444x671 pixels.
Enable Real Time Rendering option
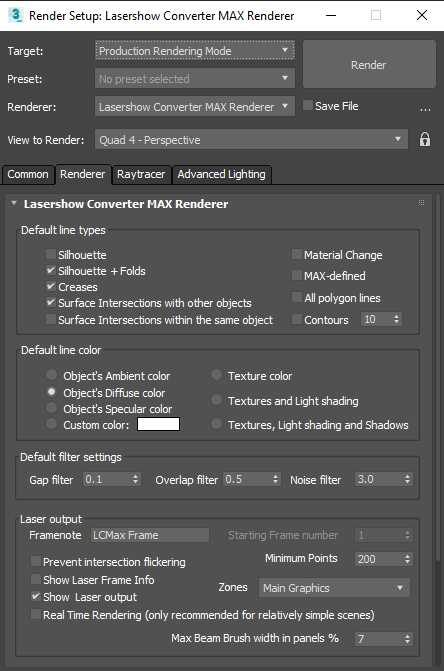pyautogui.click(x=36, y=615)
